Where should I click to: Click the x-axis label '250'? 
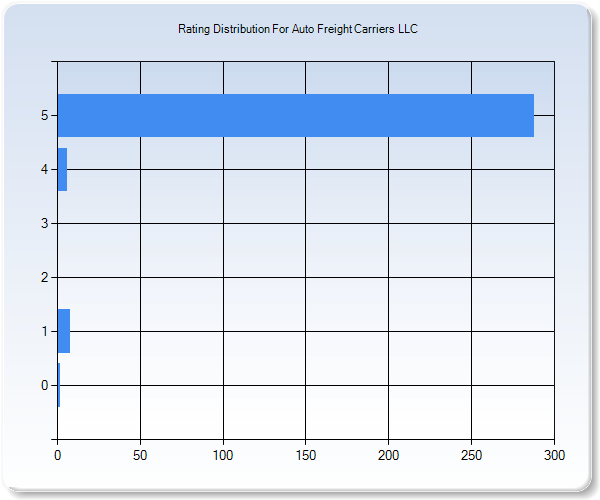tap(471, 455)
